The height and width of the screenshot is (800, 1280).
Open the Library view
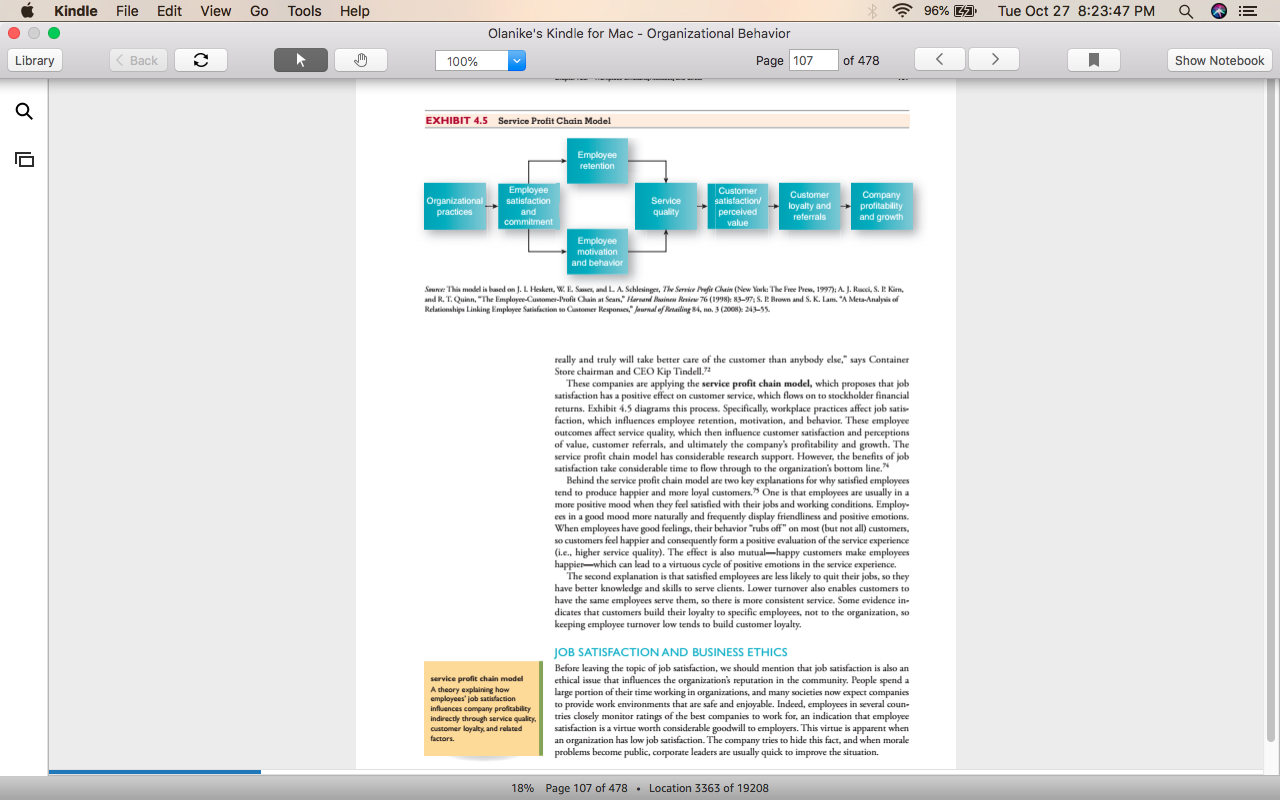click(35, 60)
